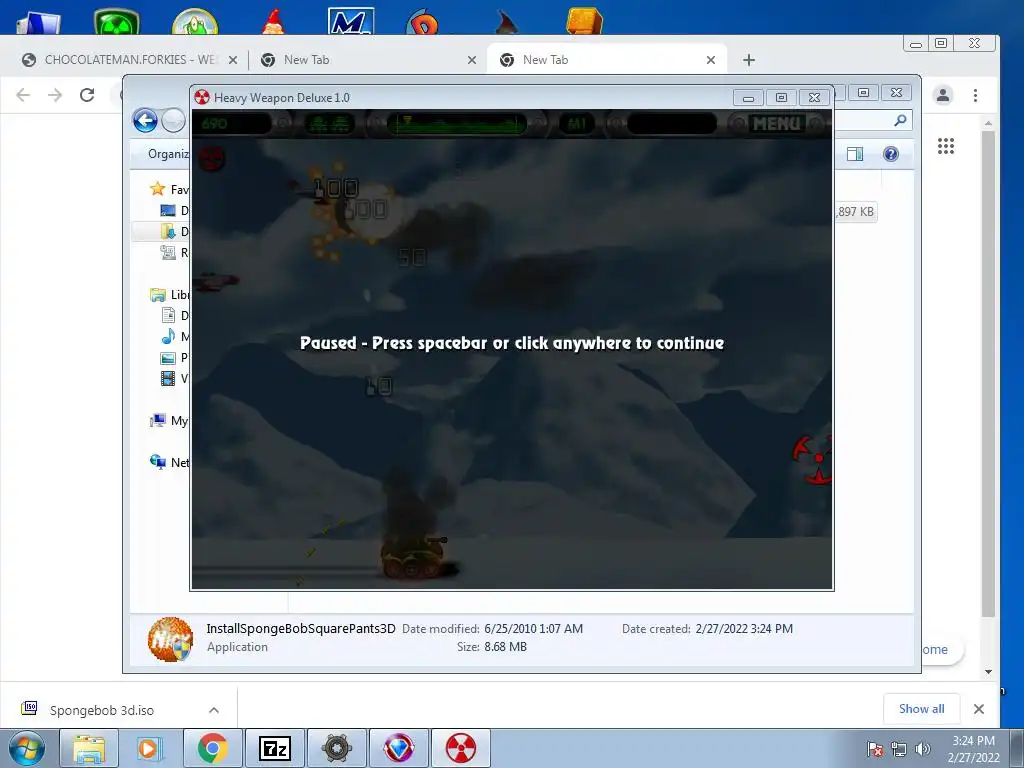Select the Desktop favorite item
Viewport: 1024px width, 768px height.
(x=174, y=210)
